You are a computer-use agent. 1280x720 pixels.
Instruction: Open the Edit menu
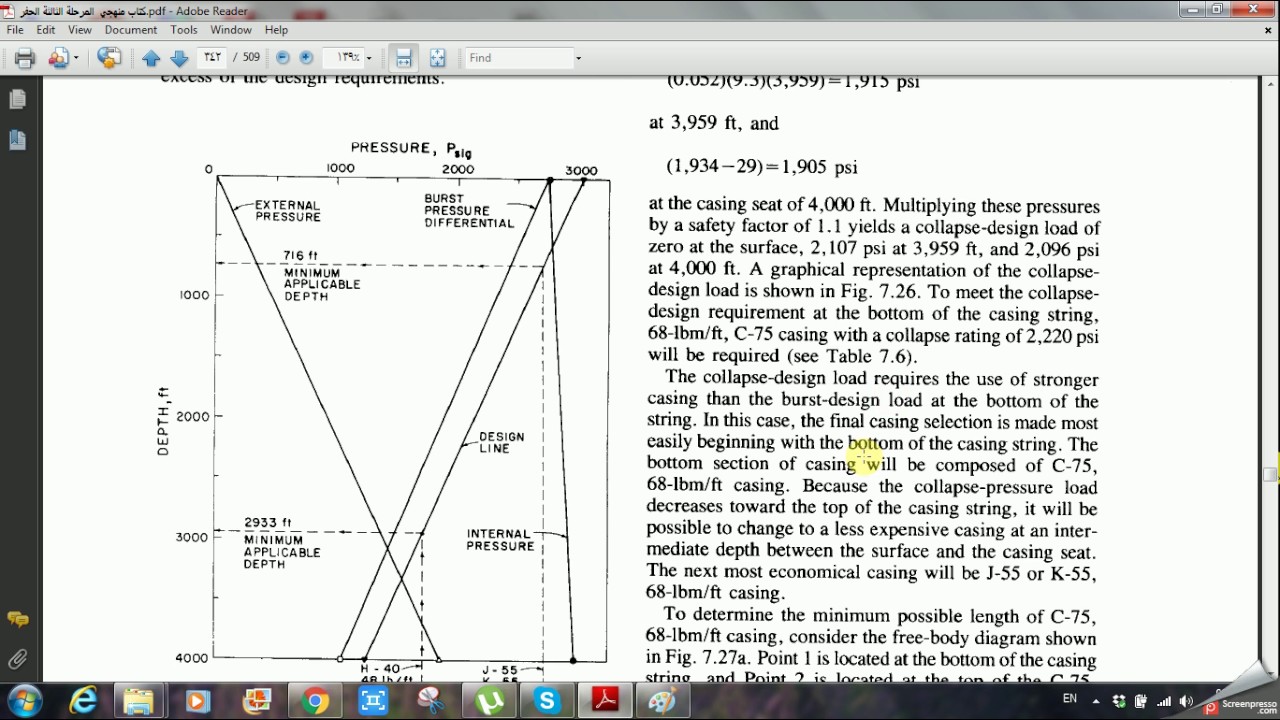pos(46,30)
